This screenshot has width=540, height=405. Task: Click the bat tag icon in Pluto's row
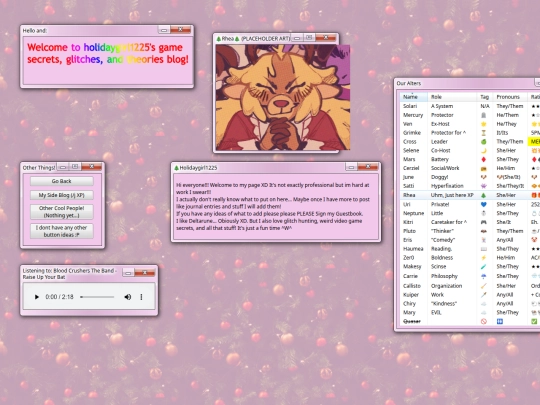484,231
